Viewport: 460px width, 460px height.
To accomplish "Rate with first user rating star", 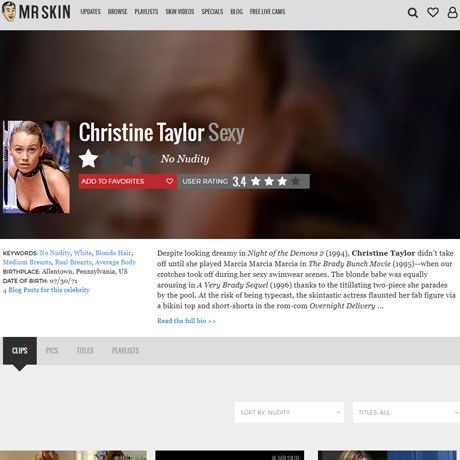I will [256, 181].
